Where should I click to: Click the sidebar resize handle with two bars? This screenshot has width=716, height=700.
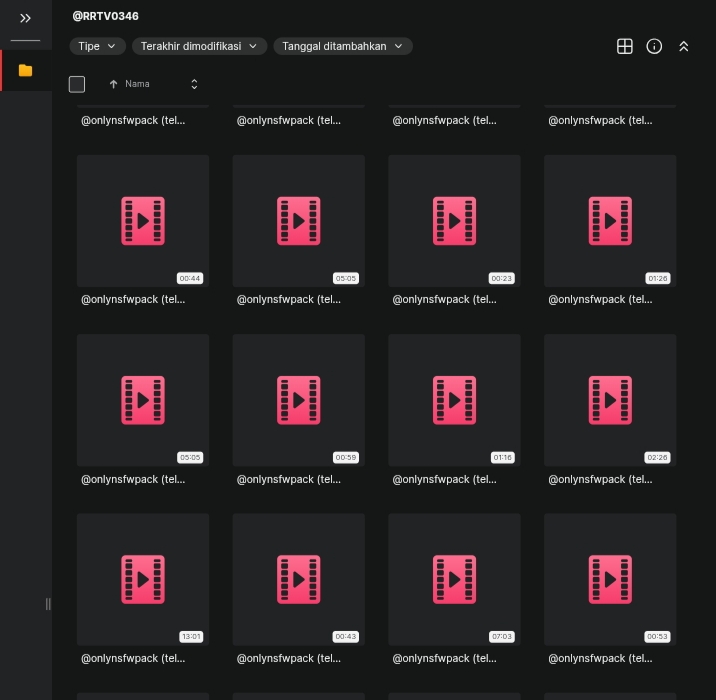click(48, 604)
